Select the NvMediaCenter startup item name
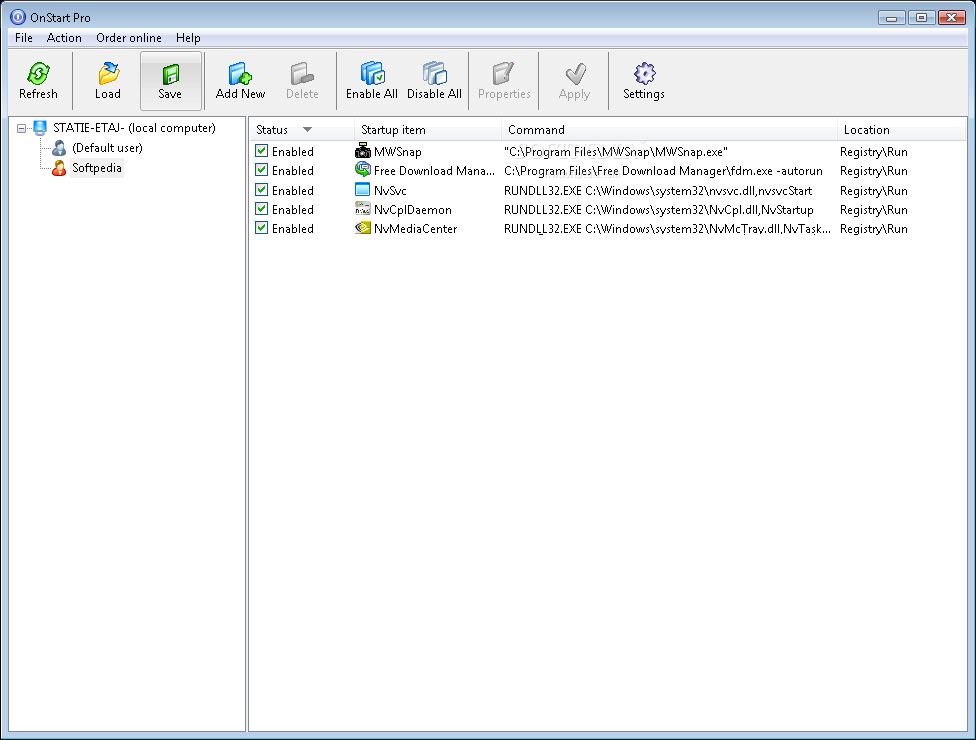This screenshot has width=976, height=740. [x=415, y=229]
